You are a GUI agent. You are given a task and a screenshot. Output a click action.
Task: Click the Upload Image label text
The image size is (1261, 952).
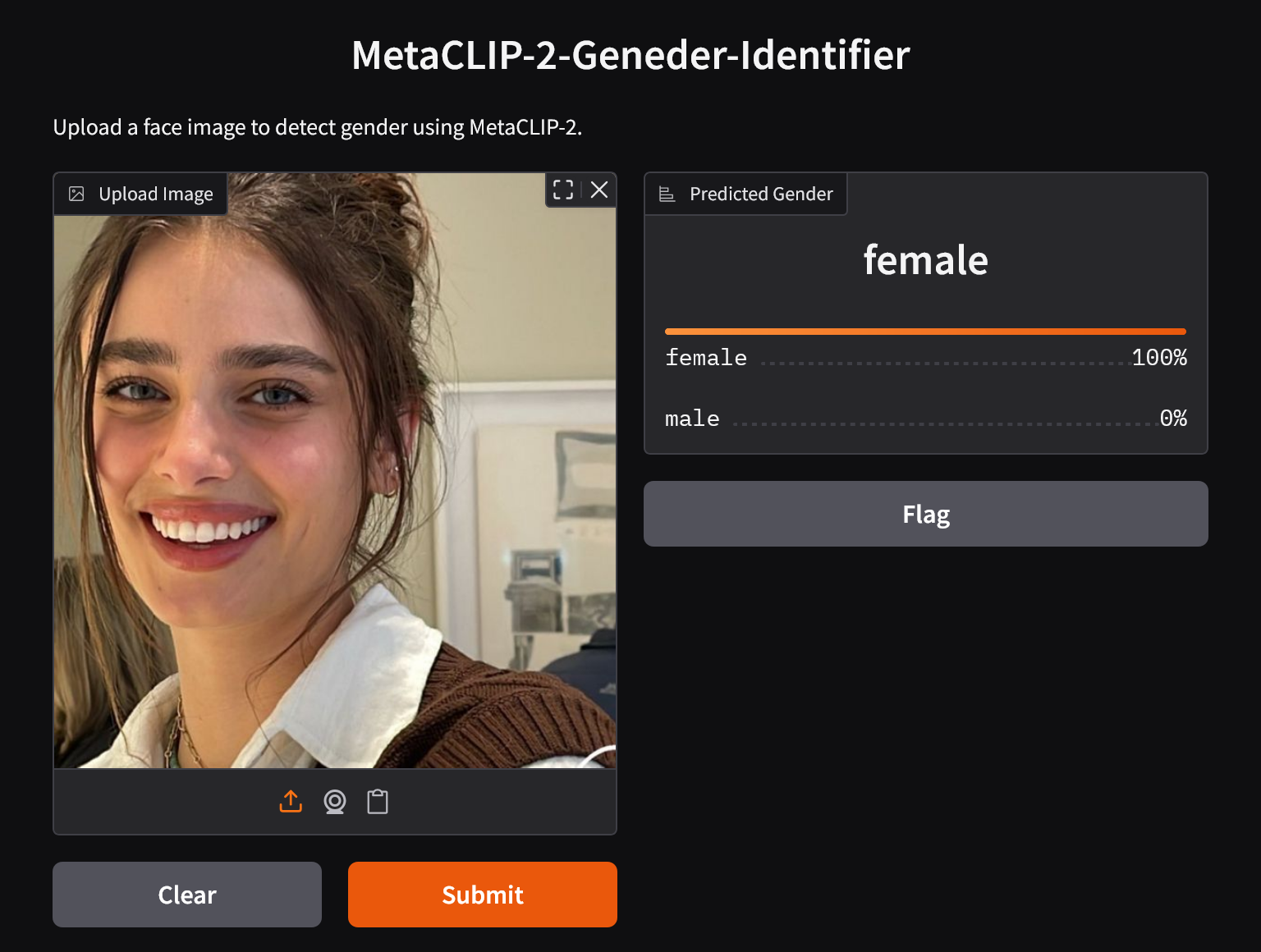pyautogui.click(x=156, y=194)
